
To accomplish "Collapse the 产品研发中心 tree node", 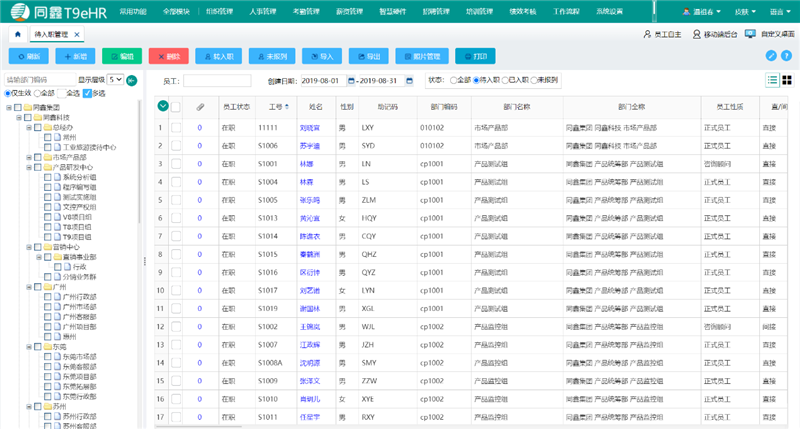I will 30,166.
